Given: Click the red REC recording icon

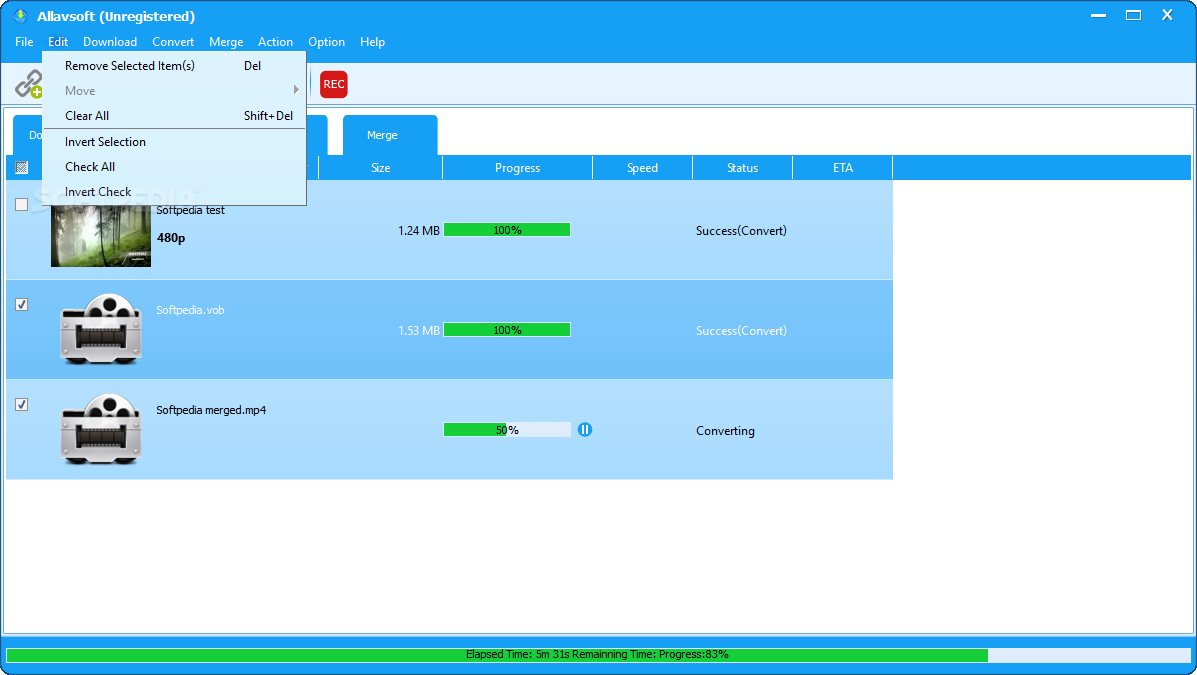Looking at the screenshot, I should [x=333, y=84].
